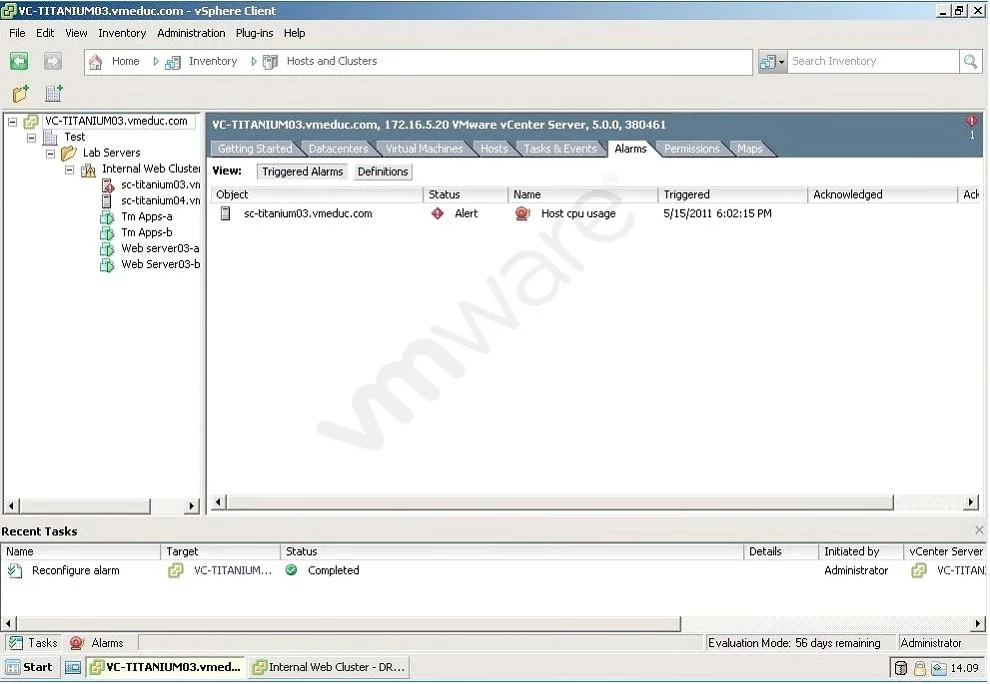Click the Show Desktop taskbar icon

coord(73,667)
